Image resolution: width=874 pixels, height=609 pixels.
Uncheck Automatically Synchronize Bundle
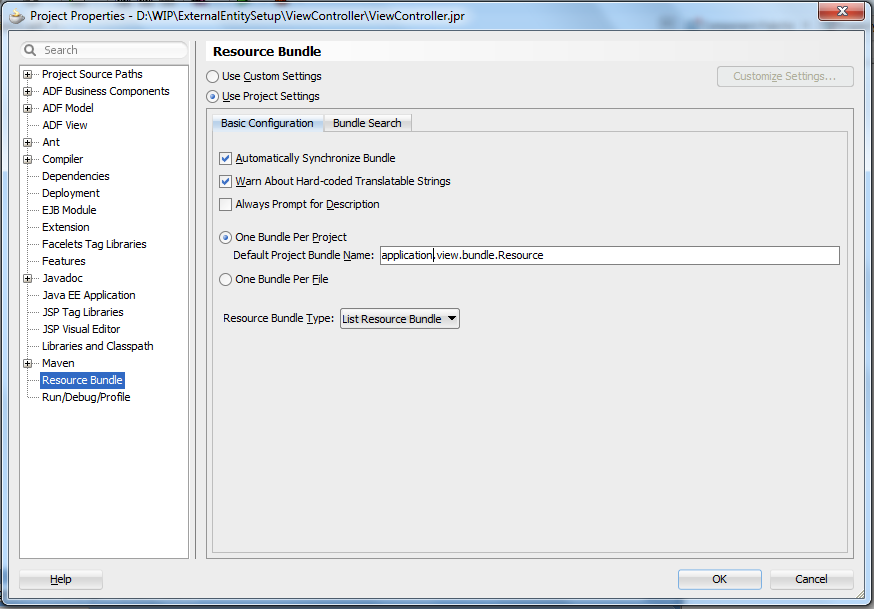[225, 158]
